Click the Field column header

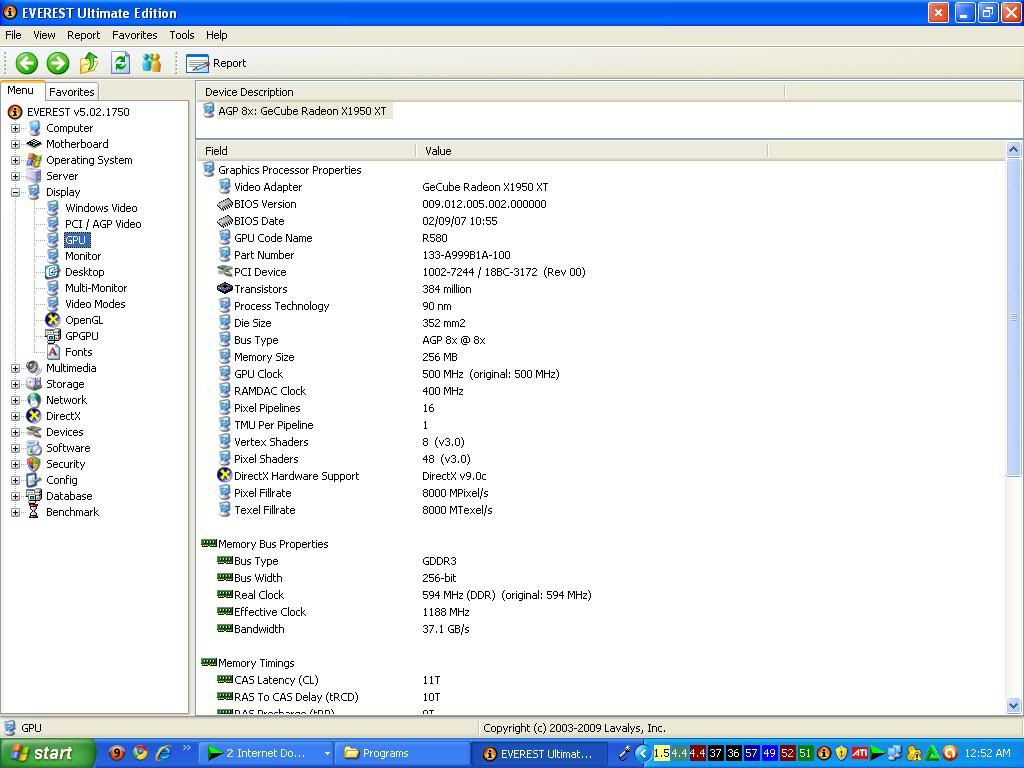(x=306, y=151)
